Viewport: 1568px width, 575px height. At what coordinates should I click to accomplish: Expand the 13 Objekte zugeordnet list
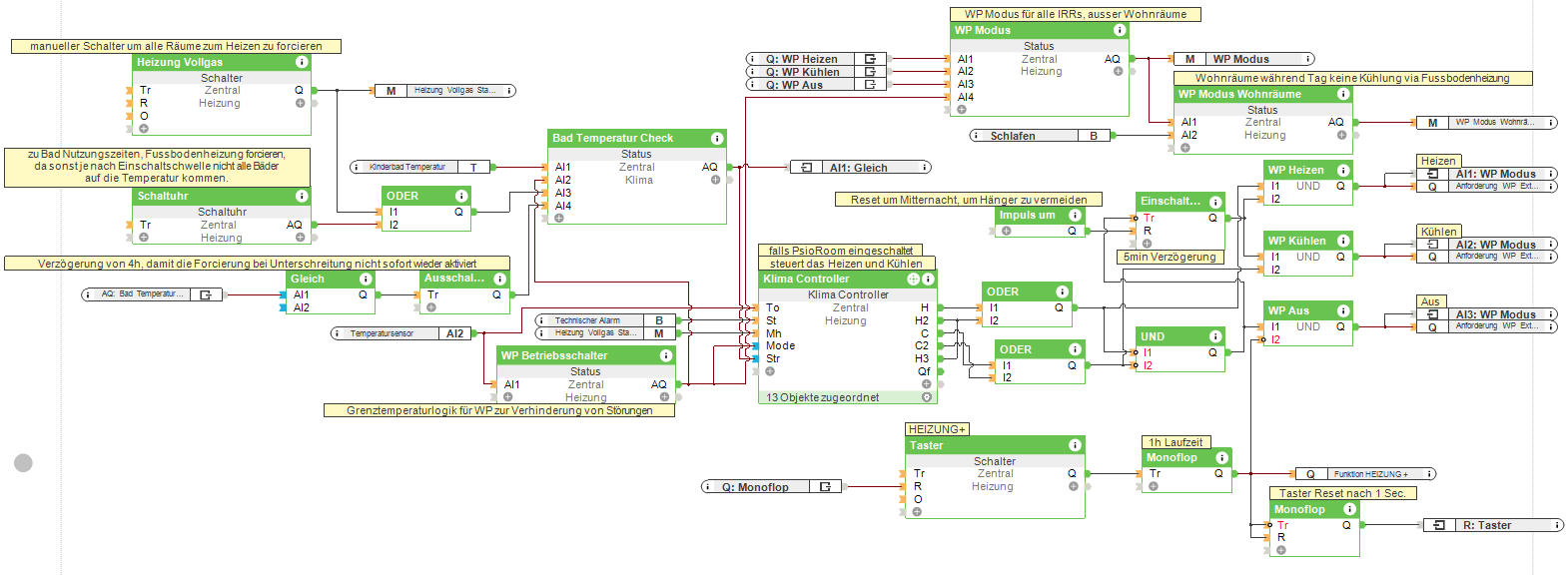[x=927, y=397]
